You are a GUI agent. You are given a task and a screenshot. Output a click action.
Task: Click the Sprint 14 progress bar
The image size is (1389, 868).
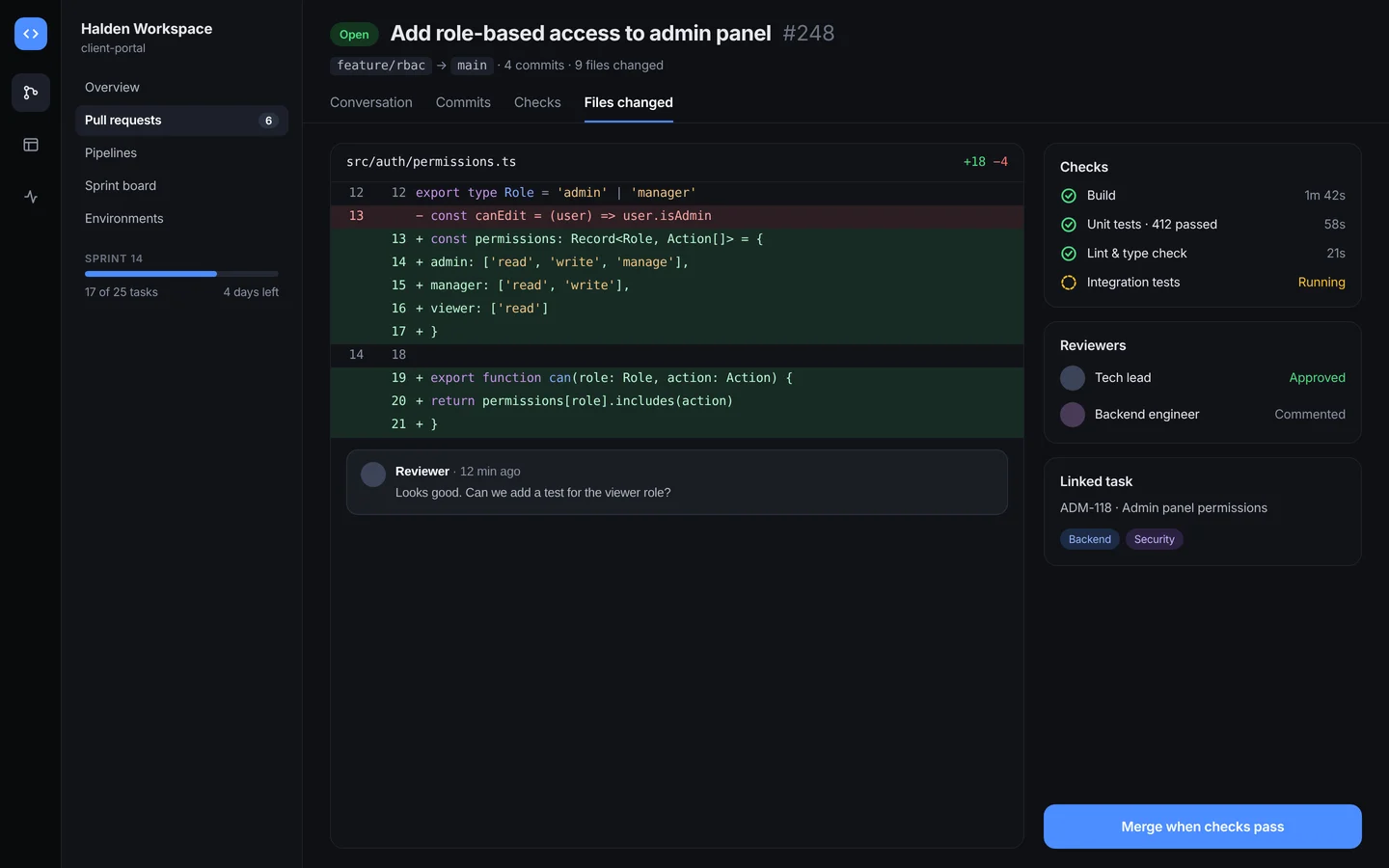(x=181, y=274)
